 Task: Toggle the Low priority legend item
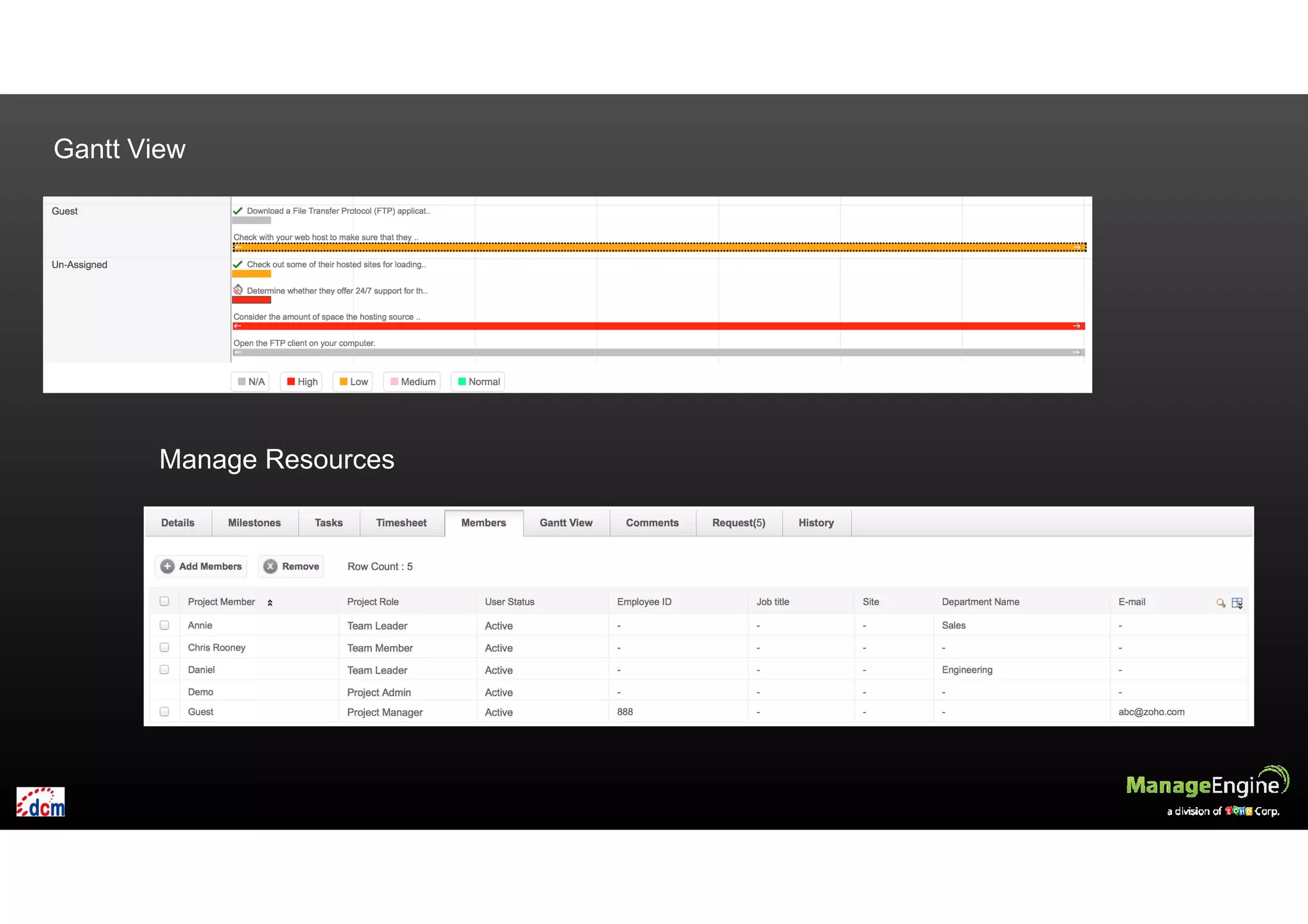(353, 382)
